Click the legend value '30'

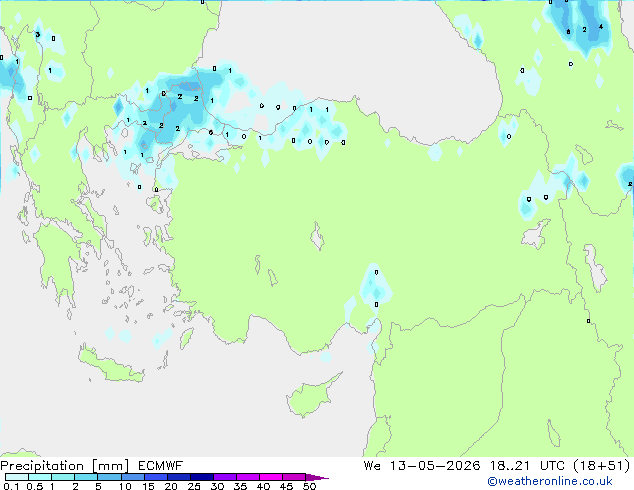(217, 486)
